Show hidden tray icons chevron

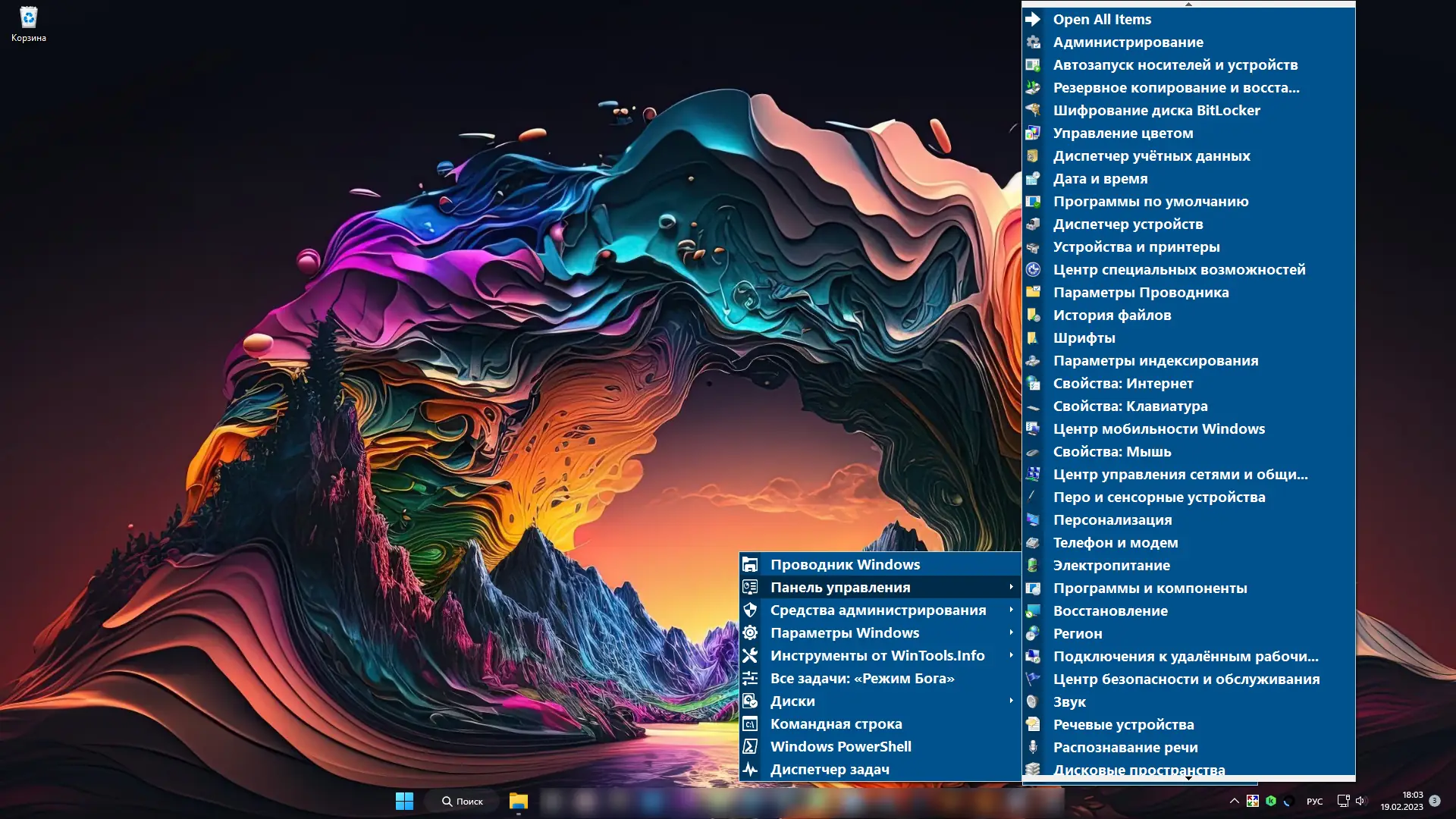[1234, 801]
